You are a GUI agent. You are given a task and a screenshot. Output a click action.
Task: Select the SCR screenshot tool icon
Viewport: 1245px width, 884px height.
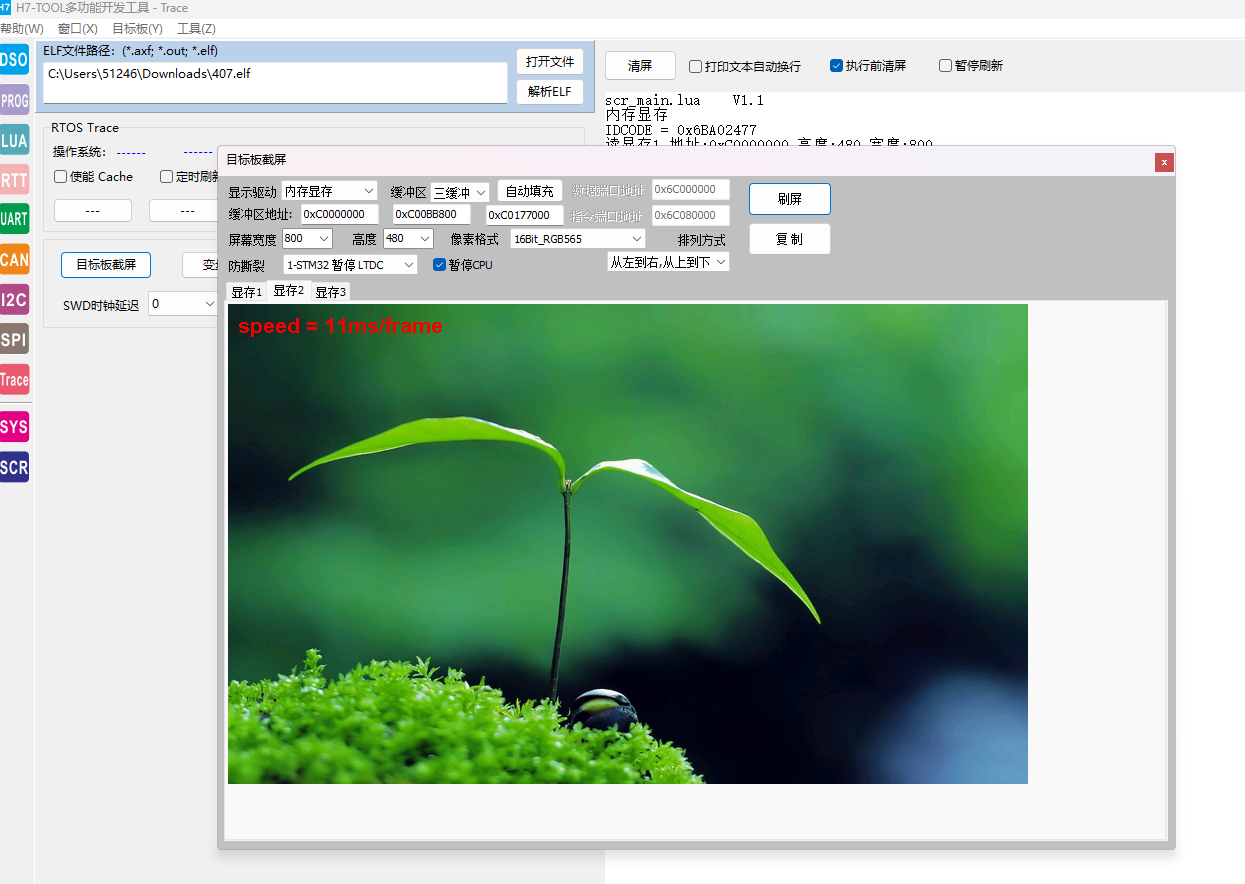14,467
